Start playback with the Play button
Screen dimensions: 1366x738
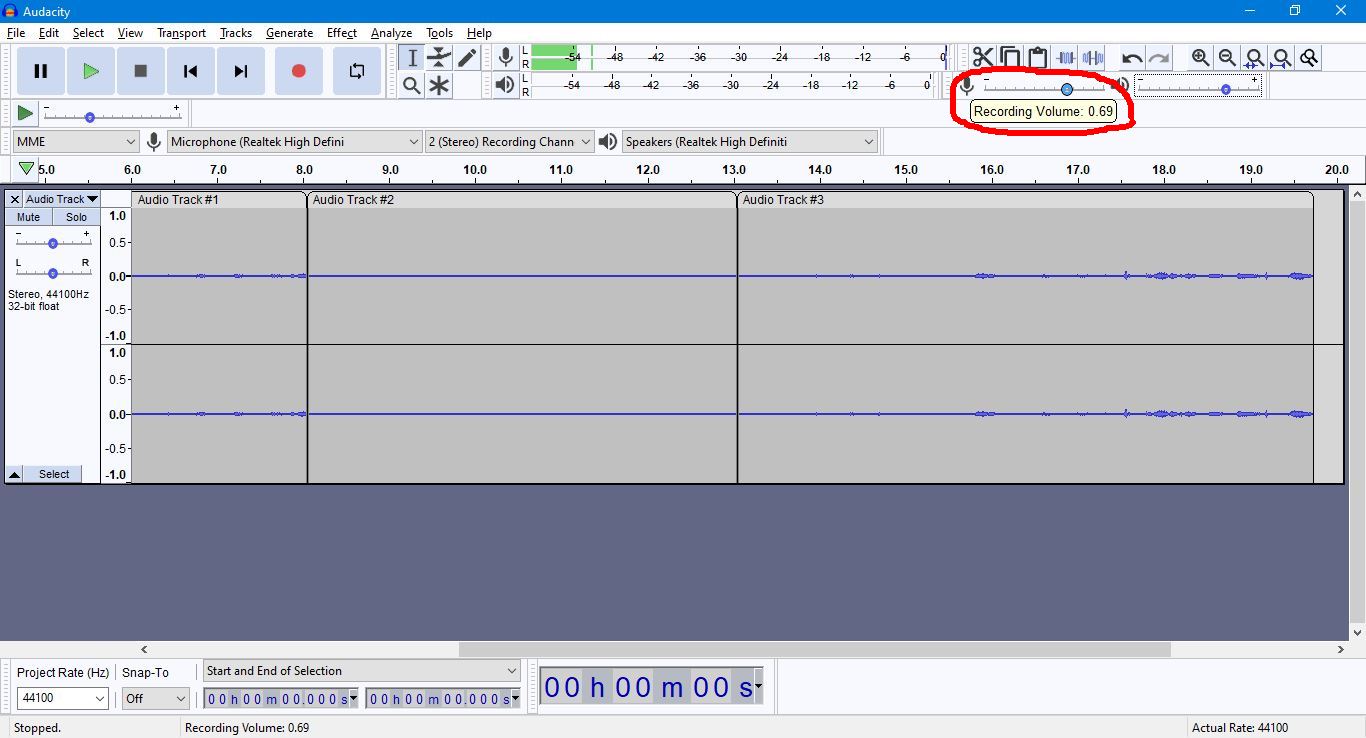[91, 71]
